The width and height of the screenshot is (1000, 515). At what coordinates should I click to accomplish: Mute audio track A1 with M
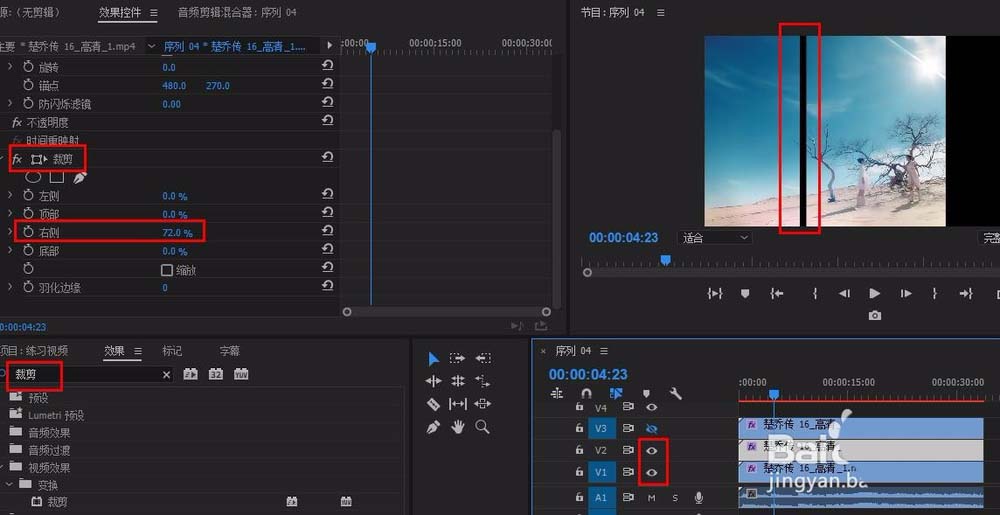[x=652, y=498]
